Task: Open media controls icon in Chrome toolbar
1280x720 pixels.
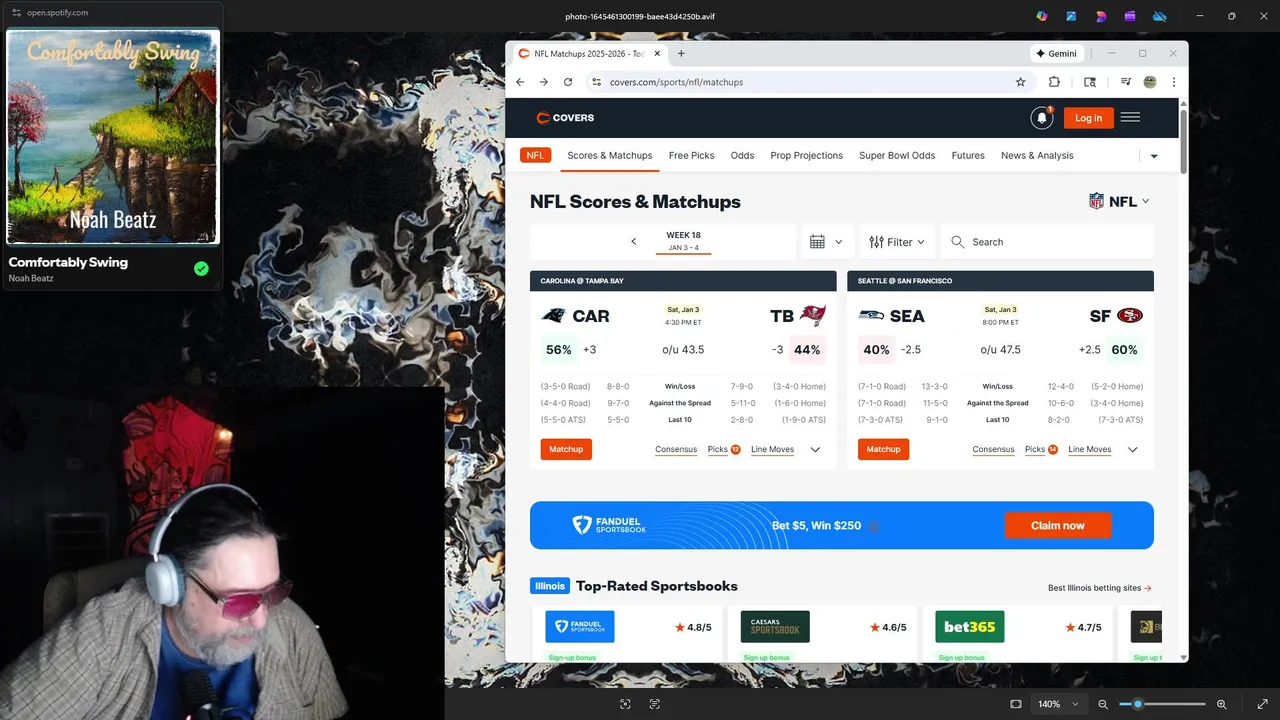Action: pos(1126,82)
